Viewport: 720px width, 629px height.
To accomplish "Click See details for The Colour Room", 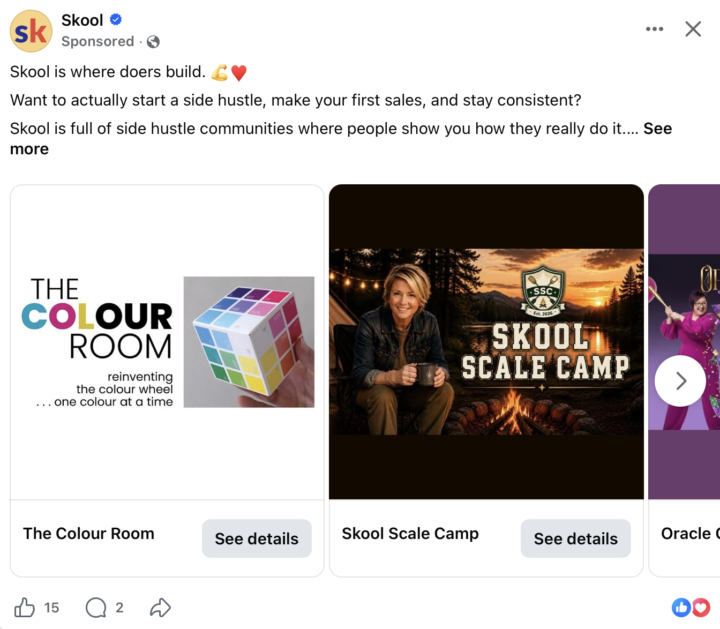I will [x=257, y=539].
